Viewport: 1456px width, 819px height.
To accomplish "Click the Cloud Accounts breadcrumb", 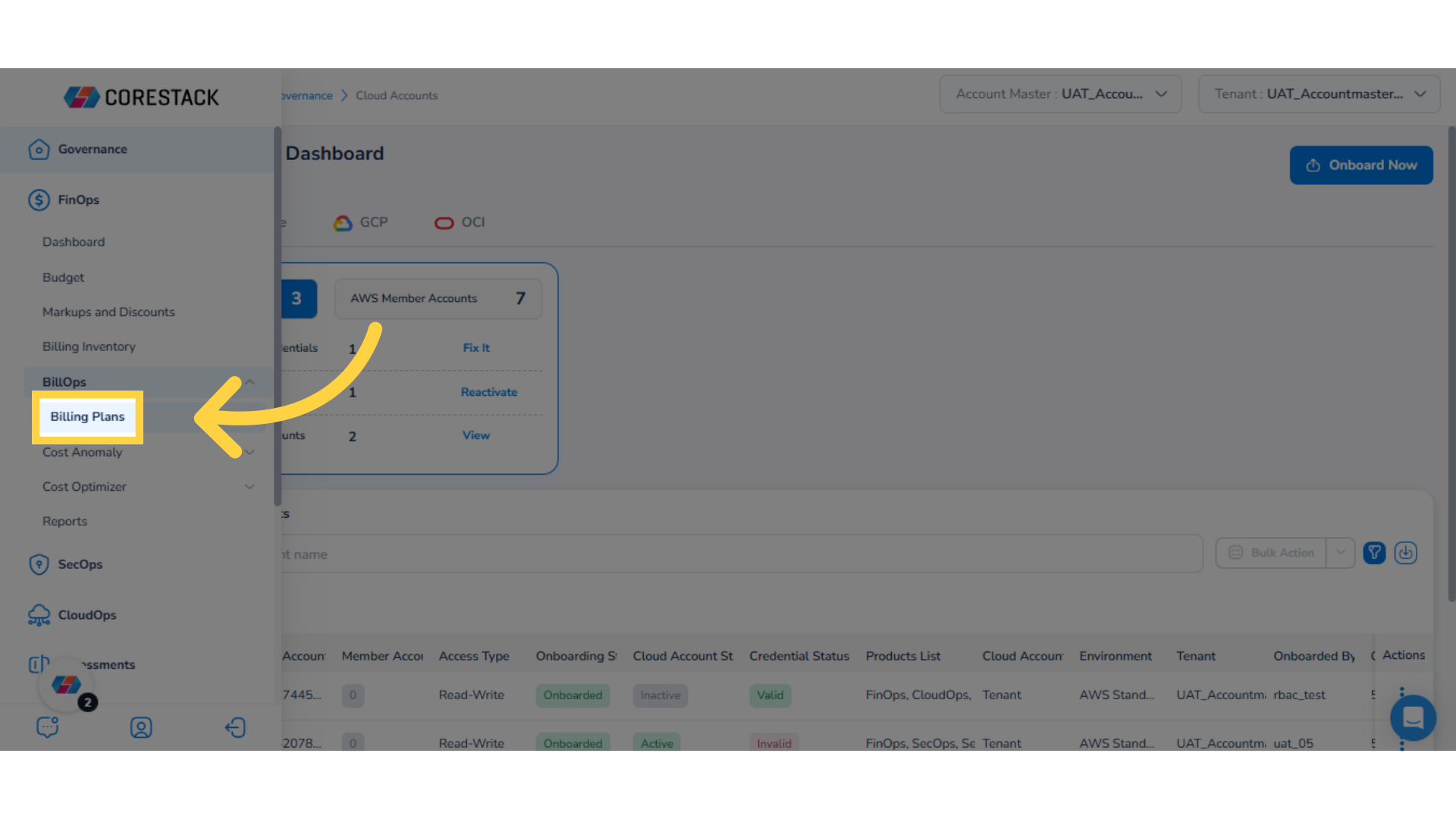I will pos(397,96).
